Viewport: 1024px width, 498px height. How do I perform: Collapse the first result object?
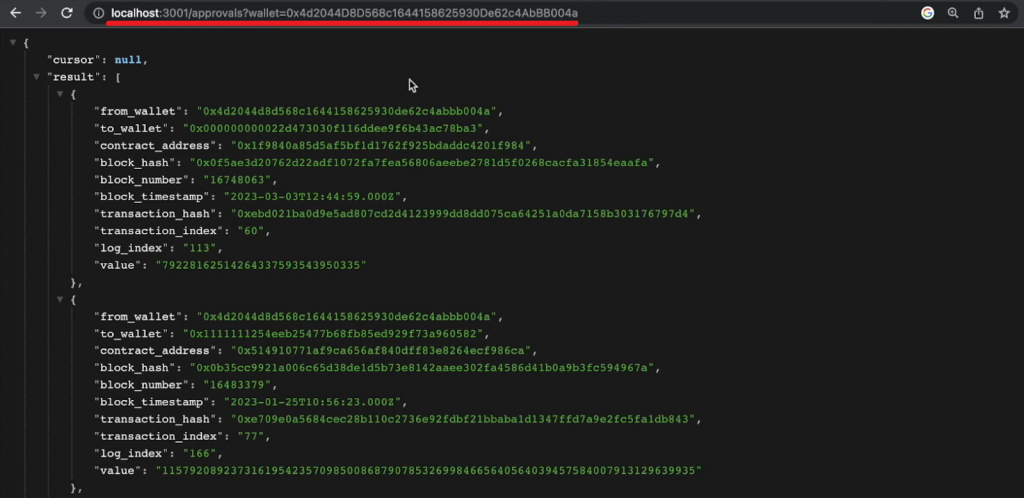click(60, 94)
